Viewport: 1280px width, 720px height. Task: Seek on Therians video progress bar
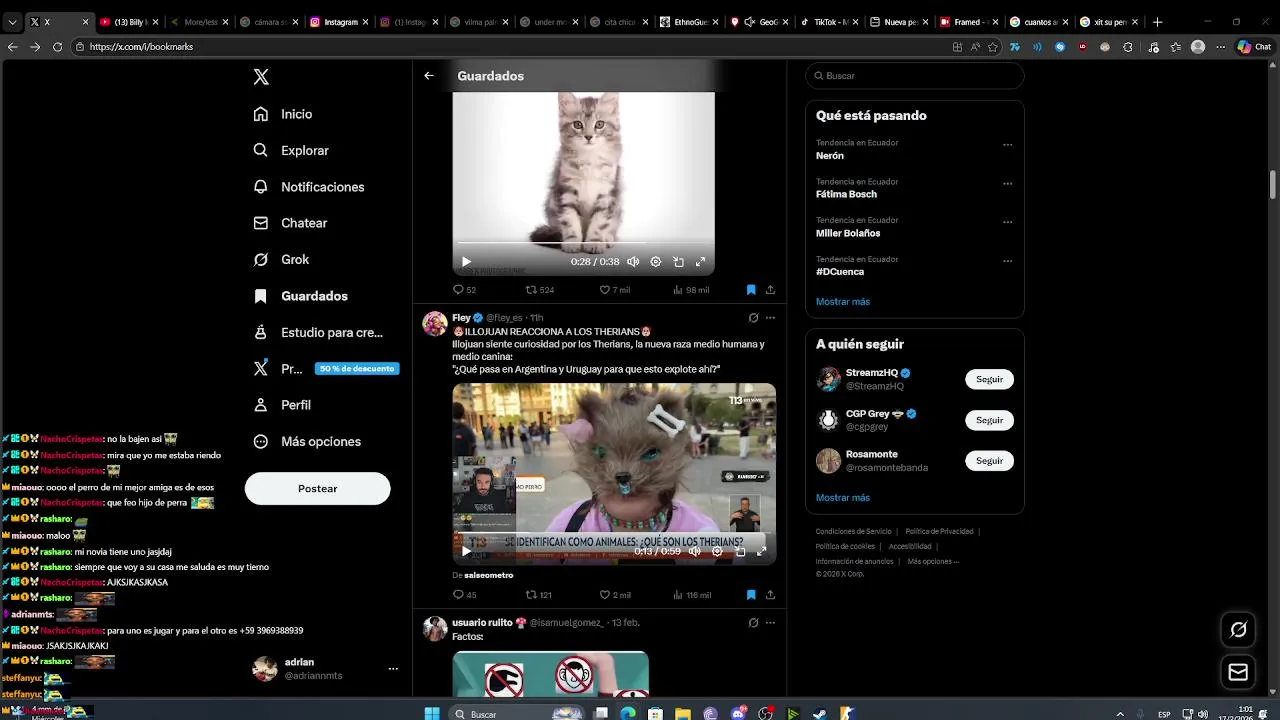pos(614,535)
